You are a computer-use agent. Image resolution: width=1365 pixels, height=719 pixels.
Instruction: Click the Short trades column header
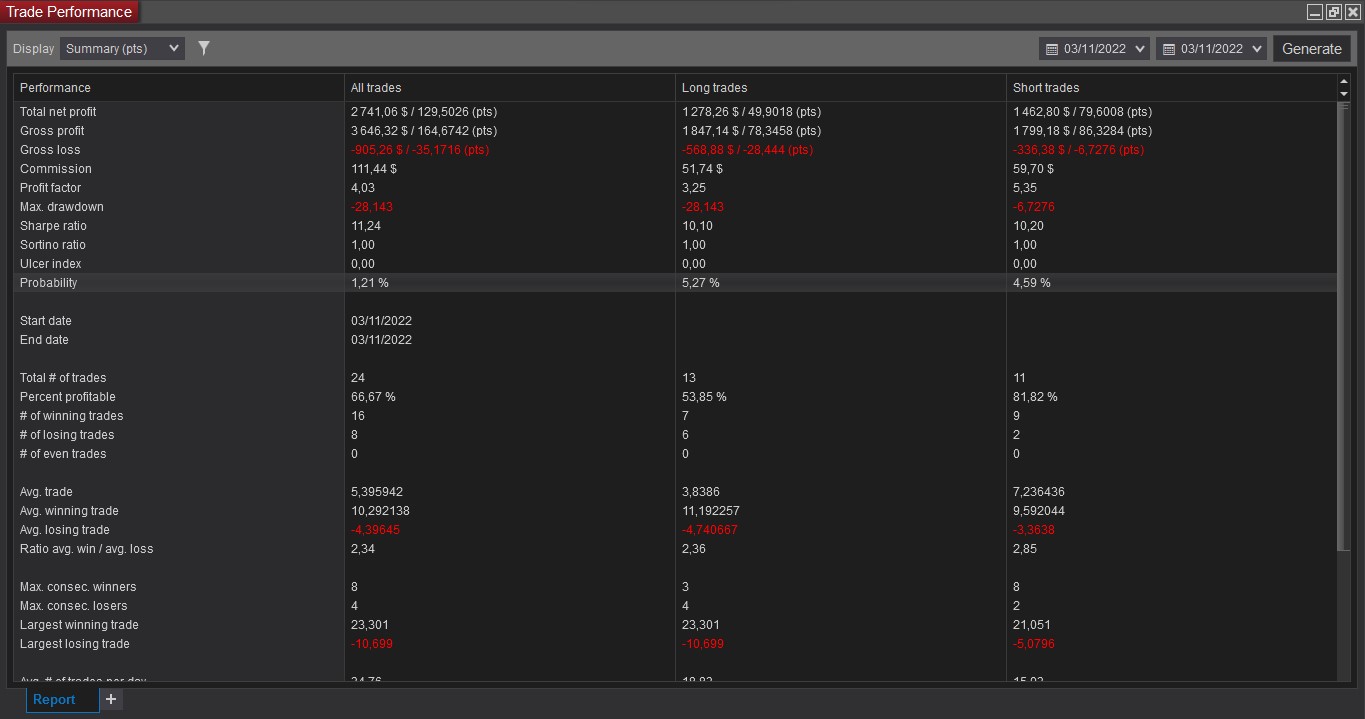[1046, 88]
